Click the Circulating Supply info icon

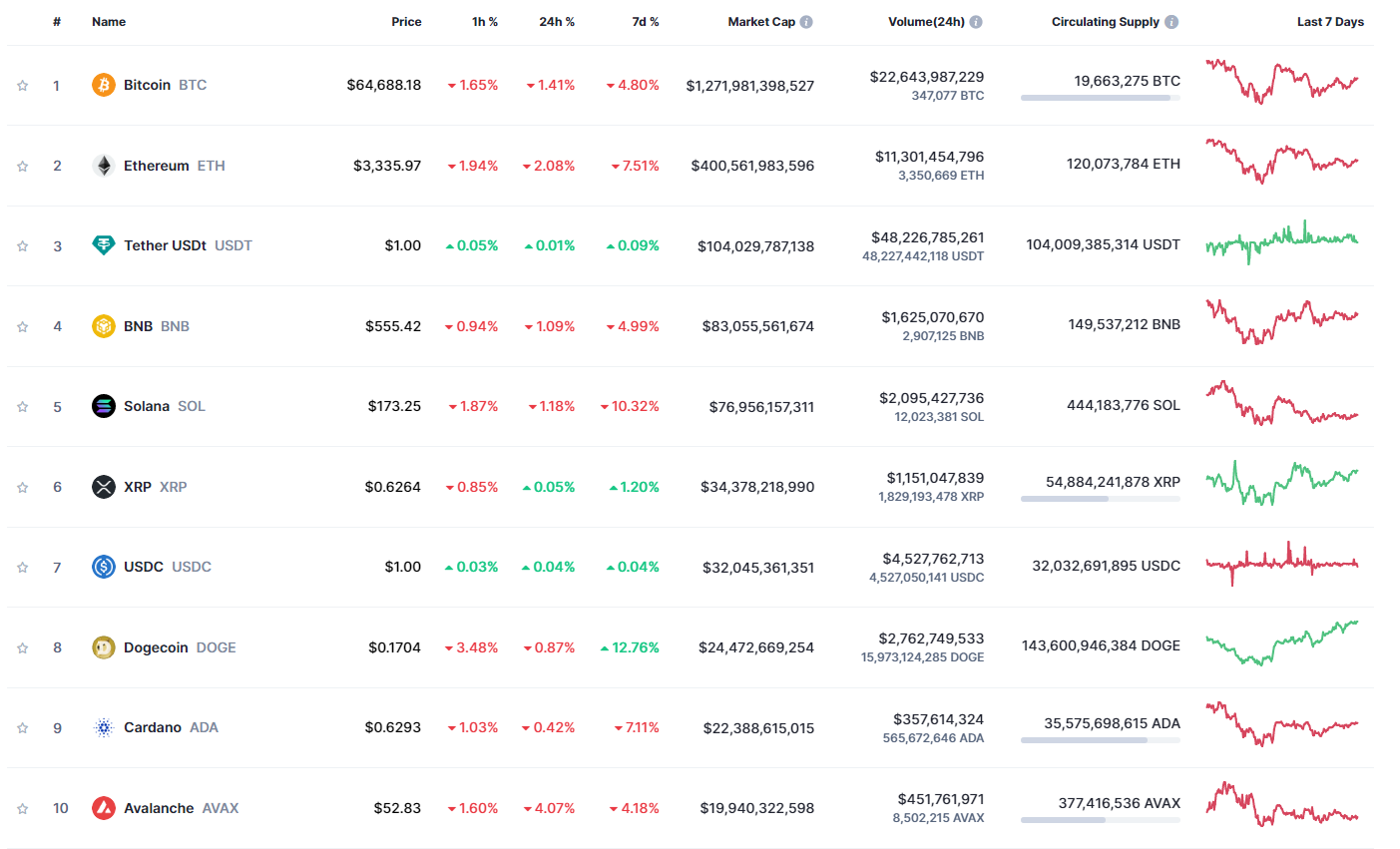(1171, 22)
